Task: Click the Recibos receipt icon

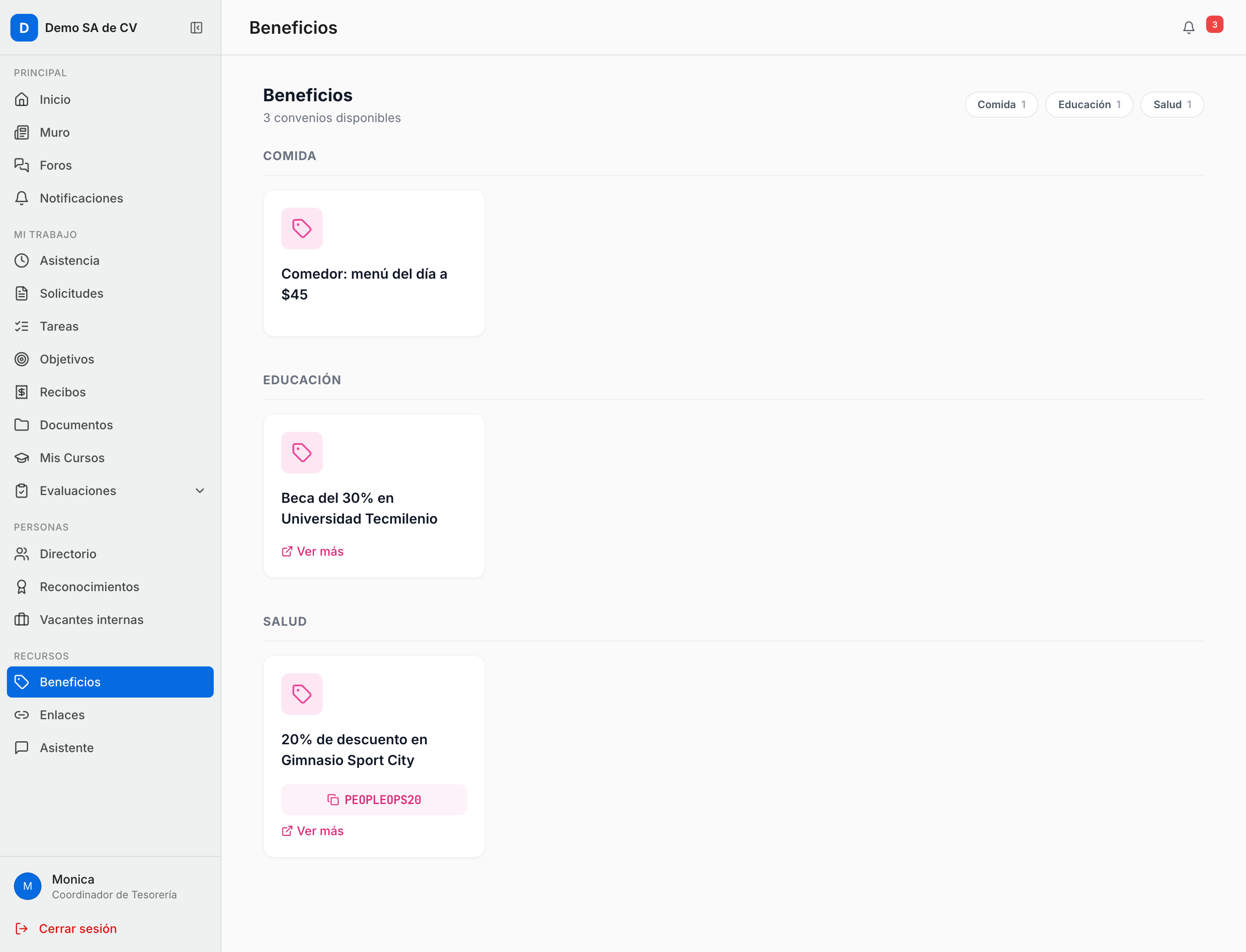Action: point(22,392)
